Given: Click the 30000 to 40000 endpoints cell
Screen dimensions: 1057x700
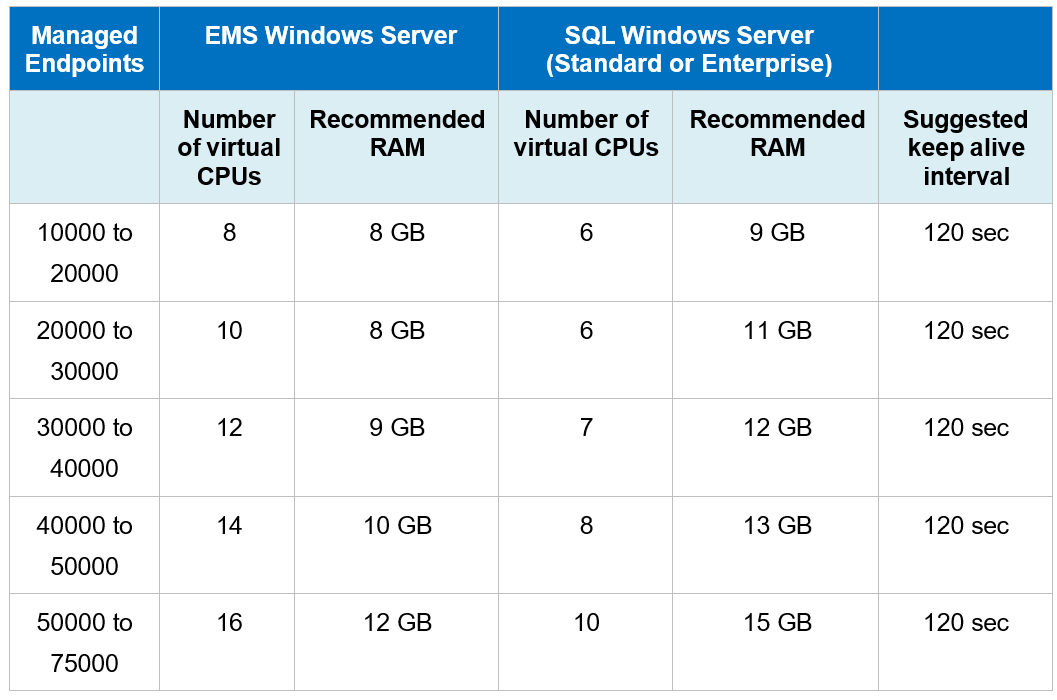Looking at the screenshot, I should pos(84,448).
